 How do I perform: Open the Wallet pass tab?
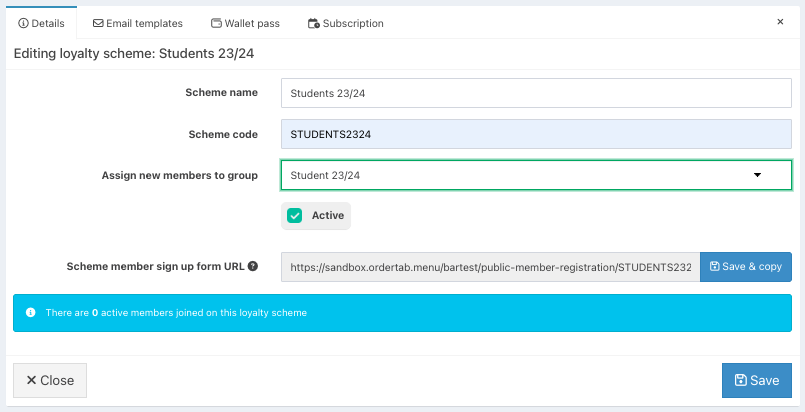pos(245,23)
